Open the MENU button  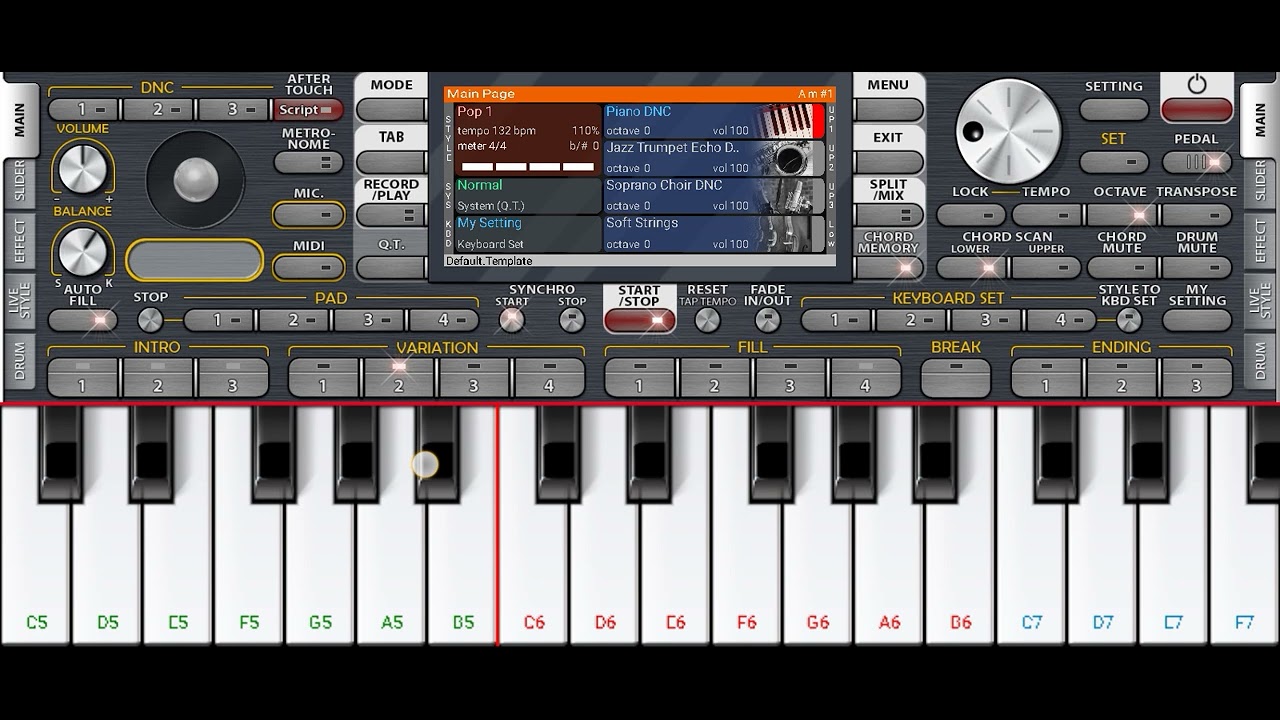click(x=889, y=109)
